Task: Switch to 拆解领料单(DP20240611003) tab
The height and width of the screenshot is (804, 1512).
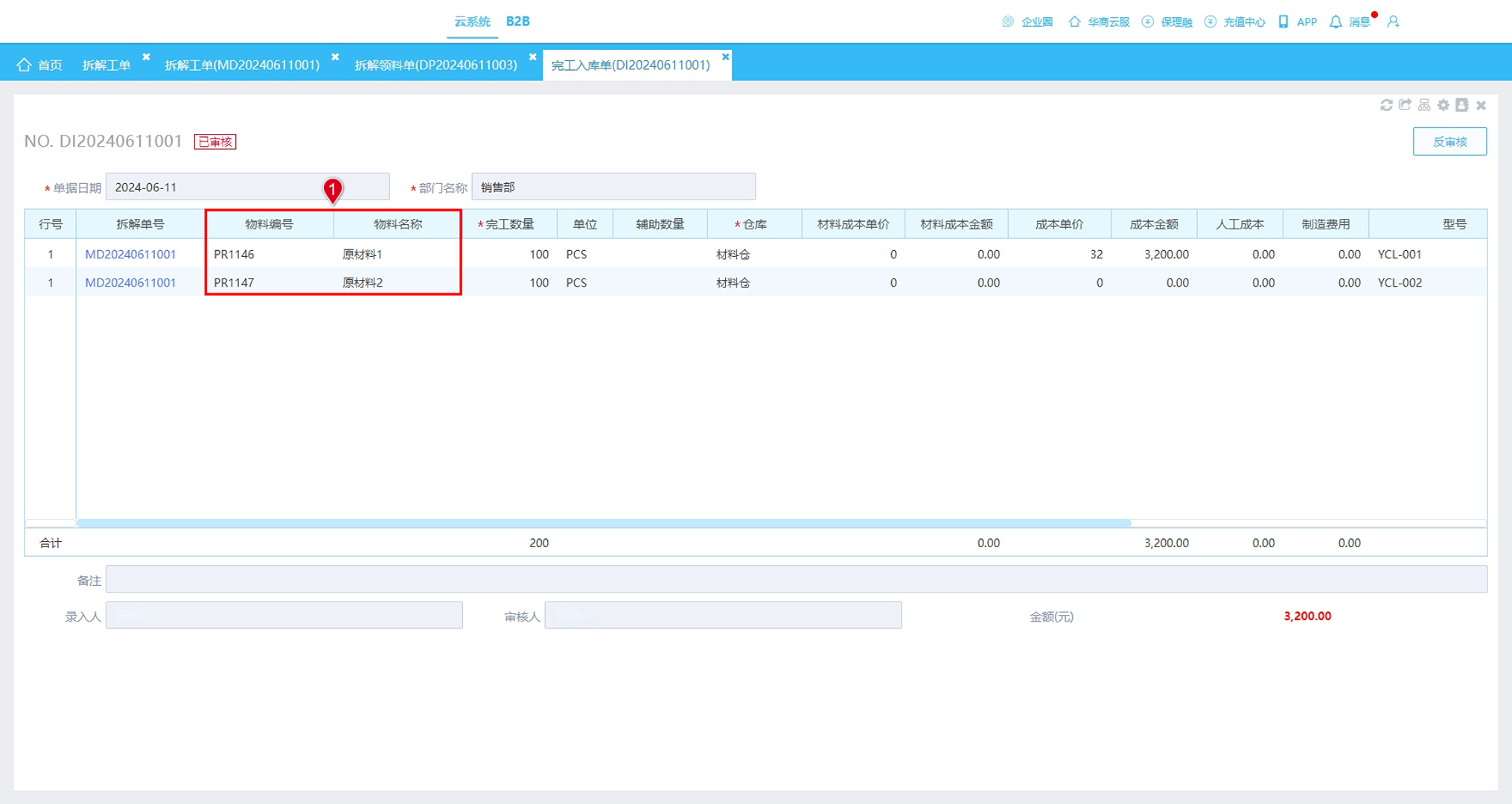Action: pyautogui.click(x=436, y=65)
